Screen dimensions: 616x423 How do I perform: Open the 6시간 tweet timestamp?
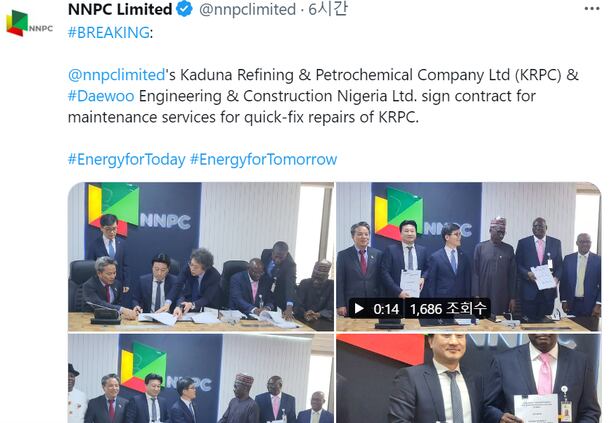coord(328,9)
